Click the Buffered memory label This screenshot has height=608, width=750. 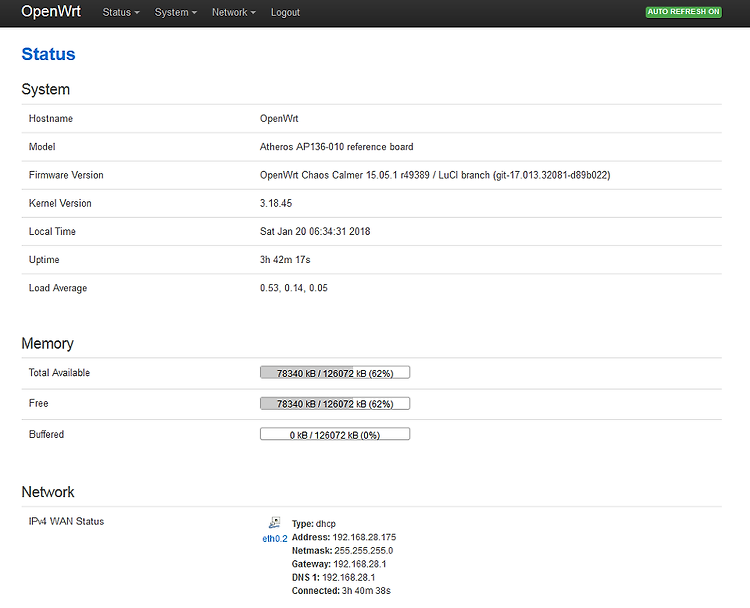pyautogui.click(x=46, y=434)
